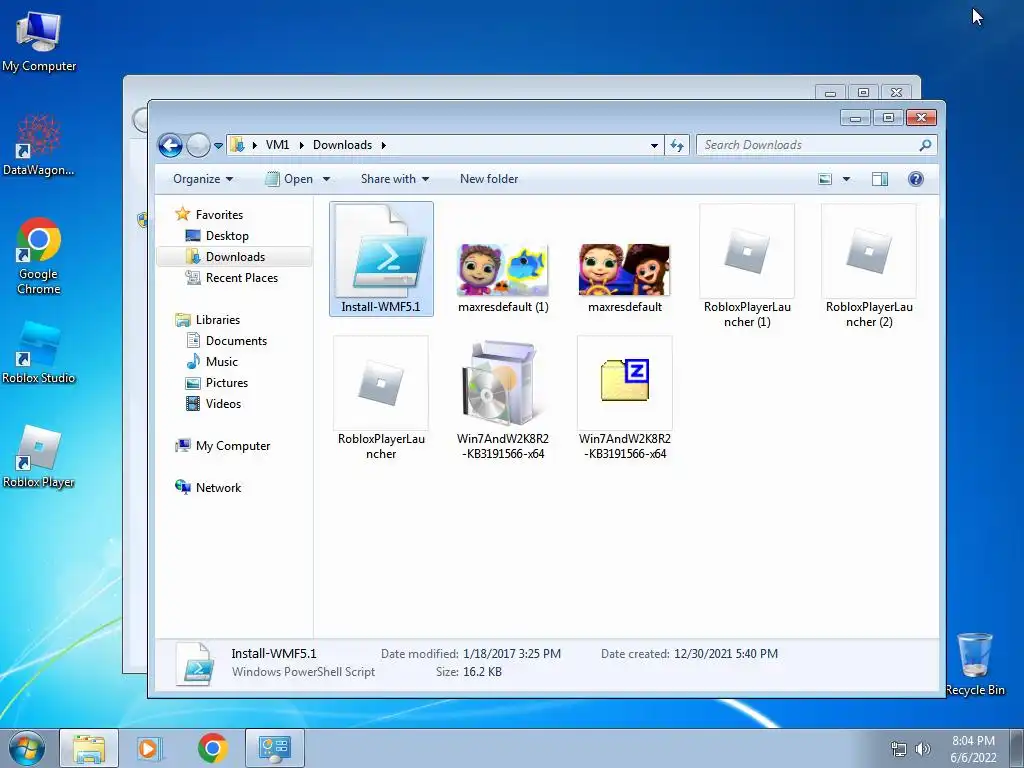
Task: Minimize the background Explorer window
Action: pos(830,93)
